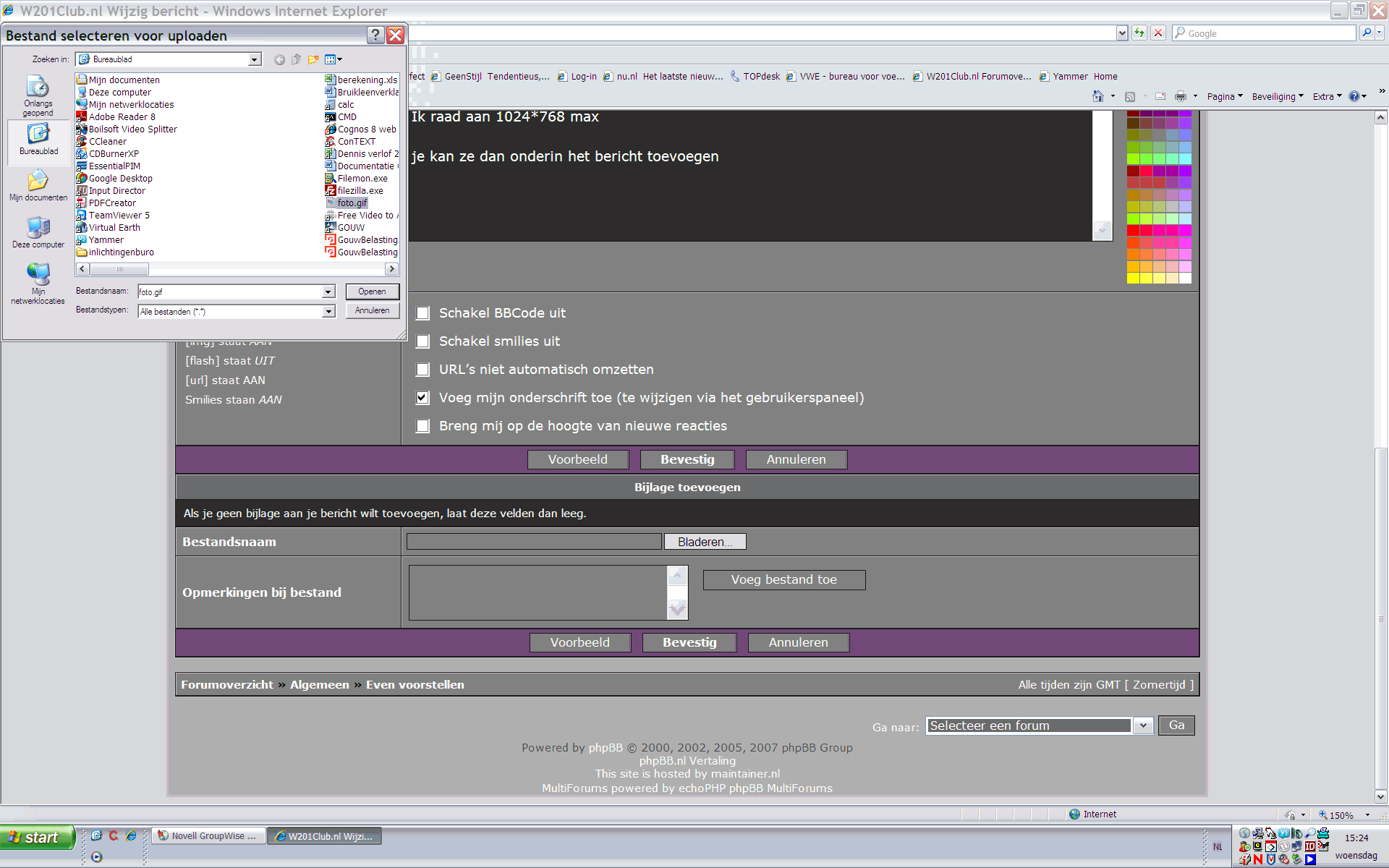Click Opmerkingen bij bestand text area

pyautogui.click(x=538, y=592)
